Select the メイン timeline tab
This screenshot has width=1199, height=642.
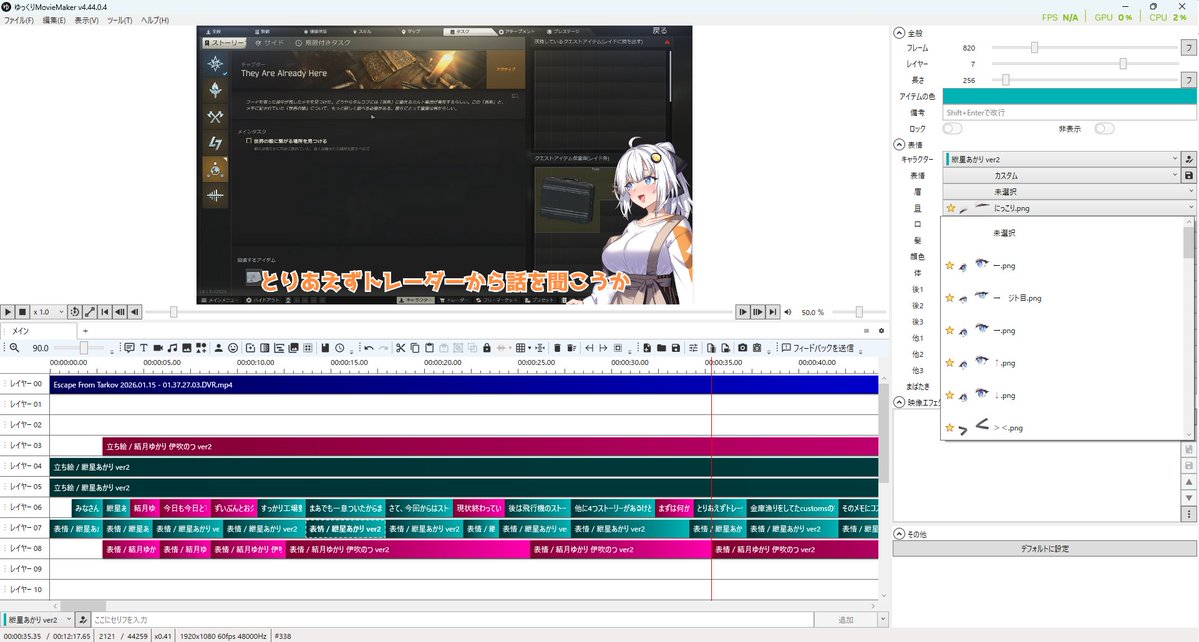38,331
